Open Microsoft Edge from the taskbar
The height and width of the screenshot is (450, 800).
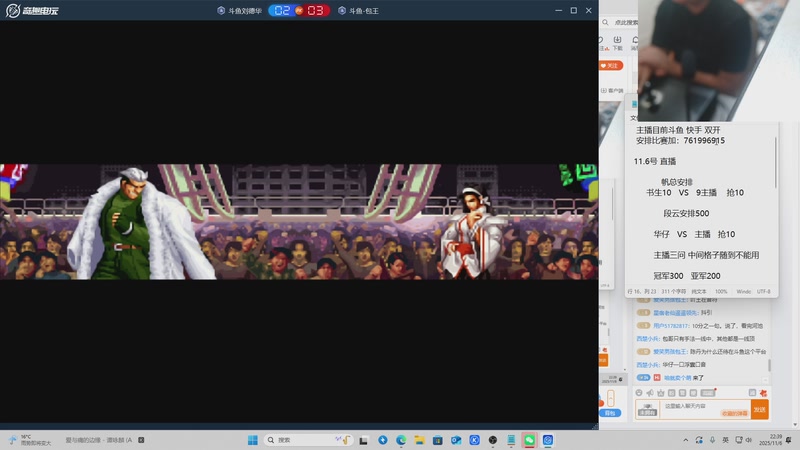[401, 440]
